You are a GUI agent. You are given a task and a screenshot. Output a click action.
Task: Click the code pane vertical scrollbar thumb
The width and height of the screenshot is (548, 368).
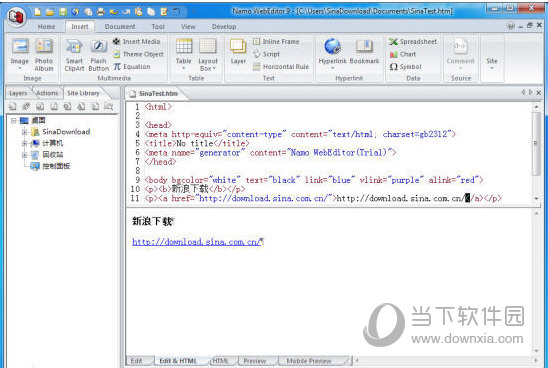(x=536, y=143)
